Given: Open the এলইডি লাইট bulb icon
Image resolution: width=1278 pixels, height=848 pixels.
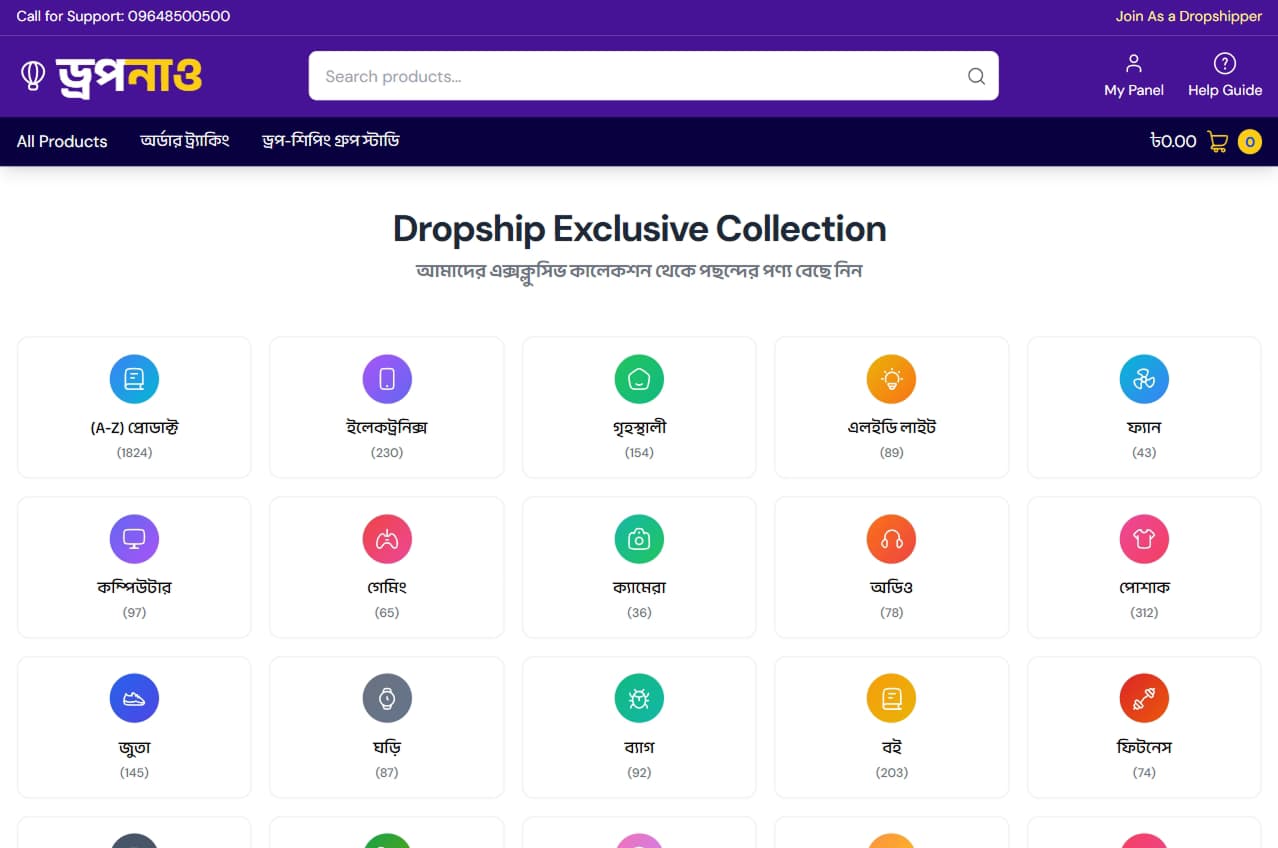Looking at the screenshot, I should click(891, 379).
